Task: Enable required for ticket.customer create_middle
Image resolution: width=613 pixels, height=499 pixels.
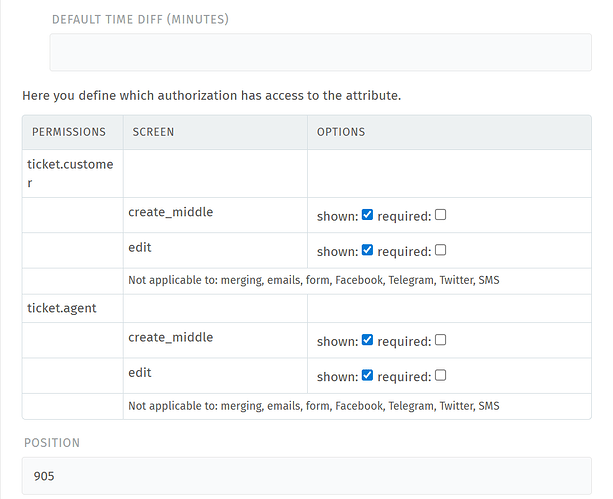Action: pos(441,215)
